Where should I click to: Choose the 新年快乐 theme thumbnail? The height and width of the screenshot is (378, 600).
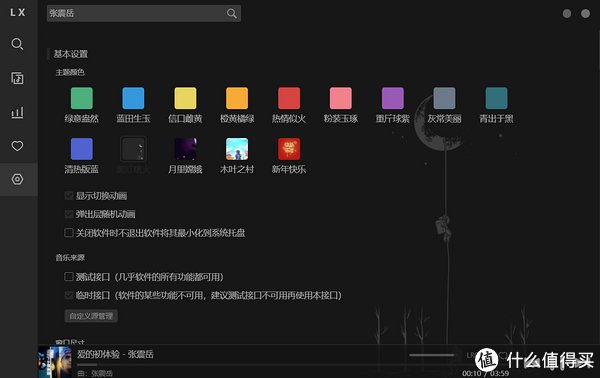click(289, 149)
